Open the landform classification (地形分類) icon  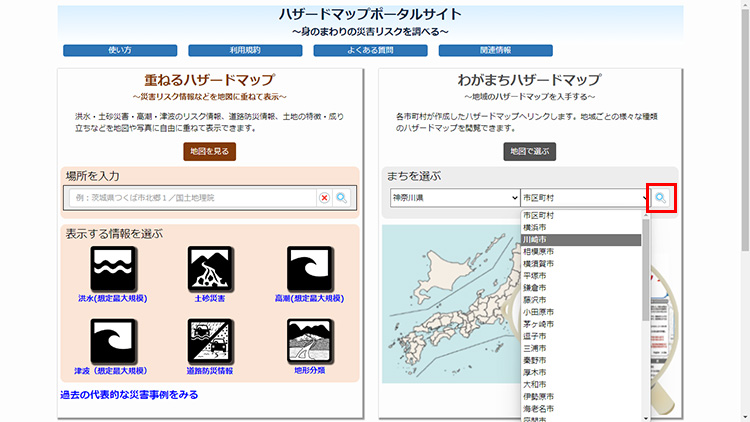(309, 341)
